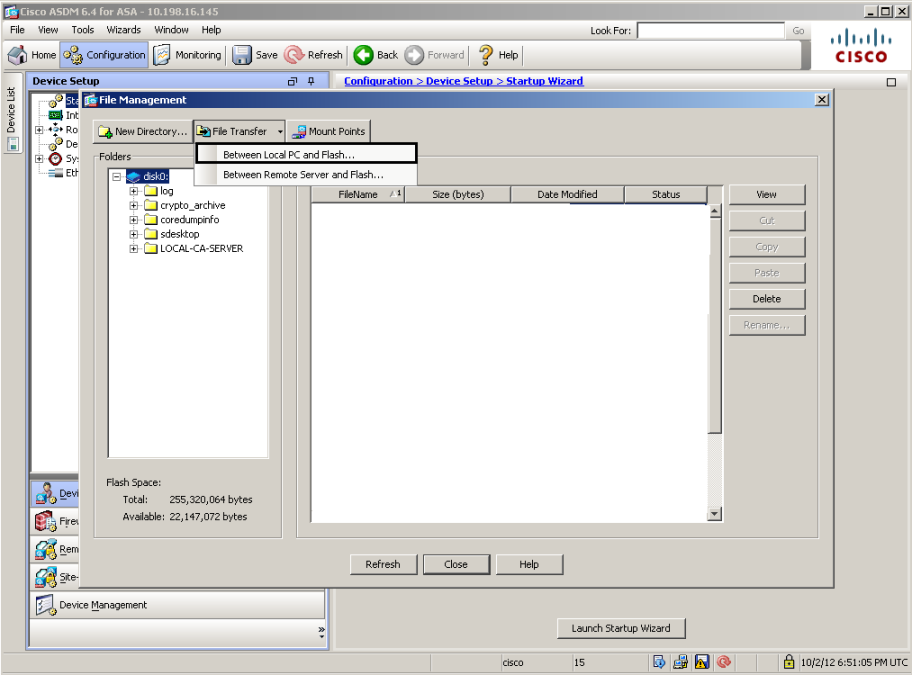Expand the LOCAL-CA-SERVER folder node

click(134, 248)
